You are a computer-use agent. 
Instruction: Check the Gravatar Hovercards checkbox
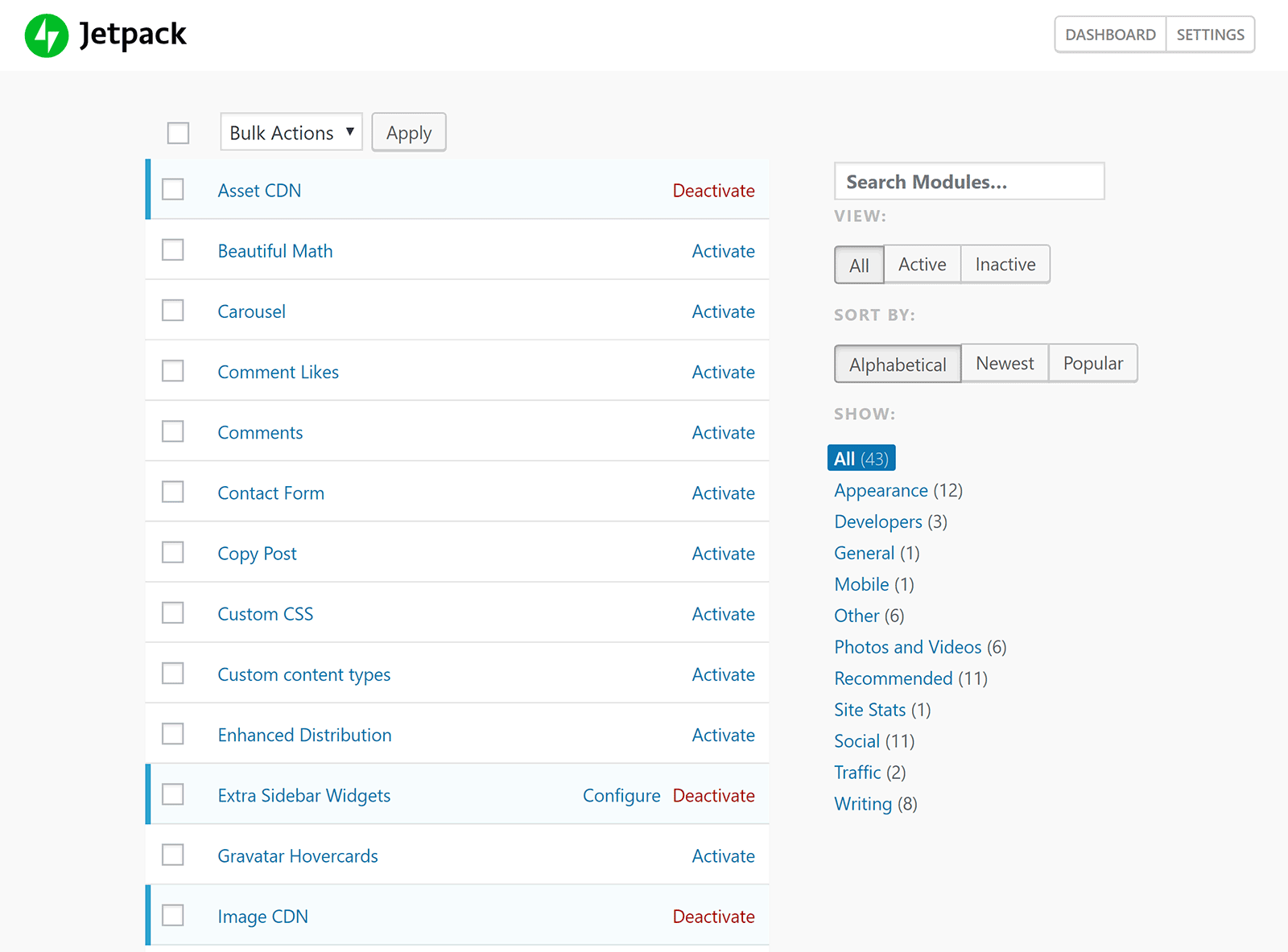coord(173,855)
